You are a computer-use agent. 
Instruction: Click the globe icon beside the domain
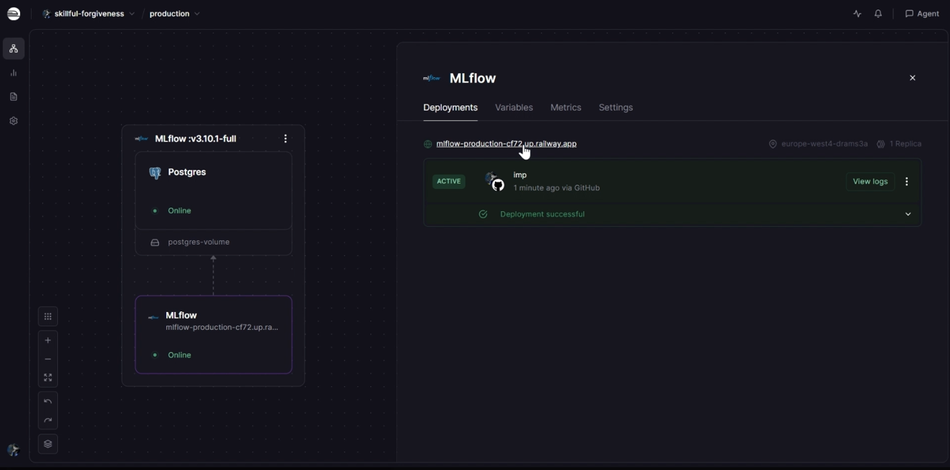pos(428,144)
